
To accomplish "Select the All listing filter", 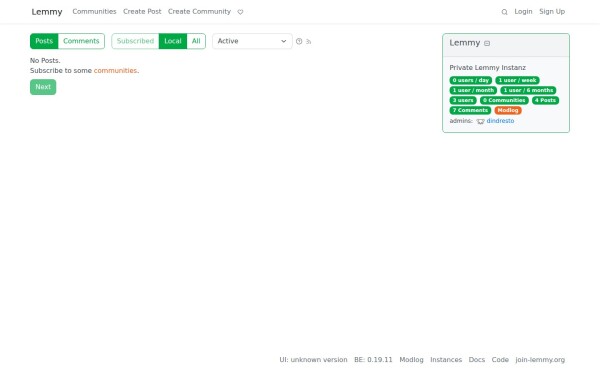I will [196, 41].
